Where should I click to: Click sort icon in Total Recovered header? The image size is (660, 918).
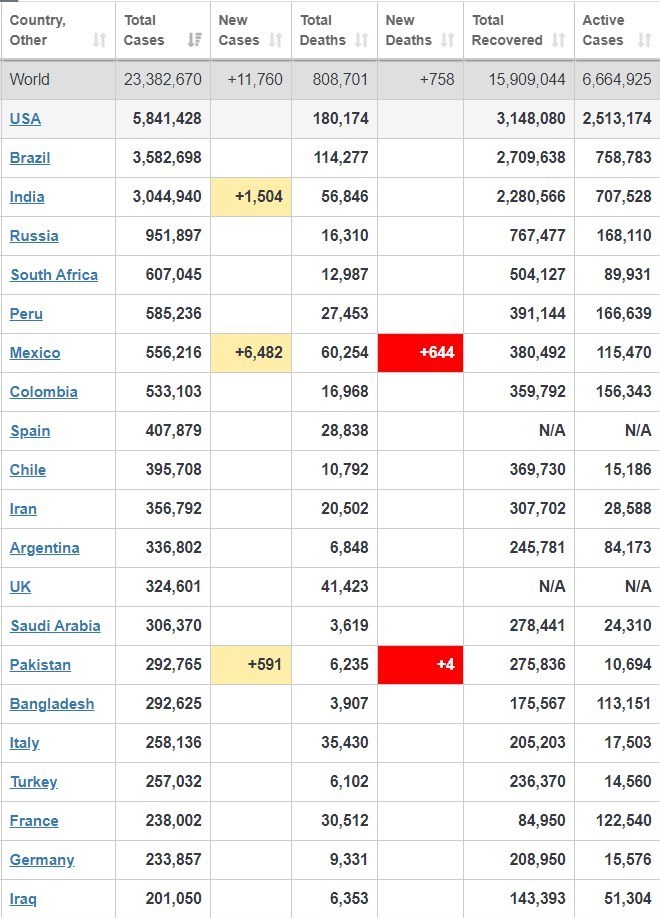558,40
